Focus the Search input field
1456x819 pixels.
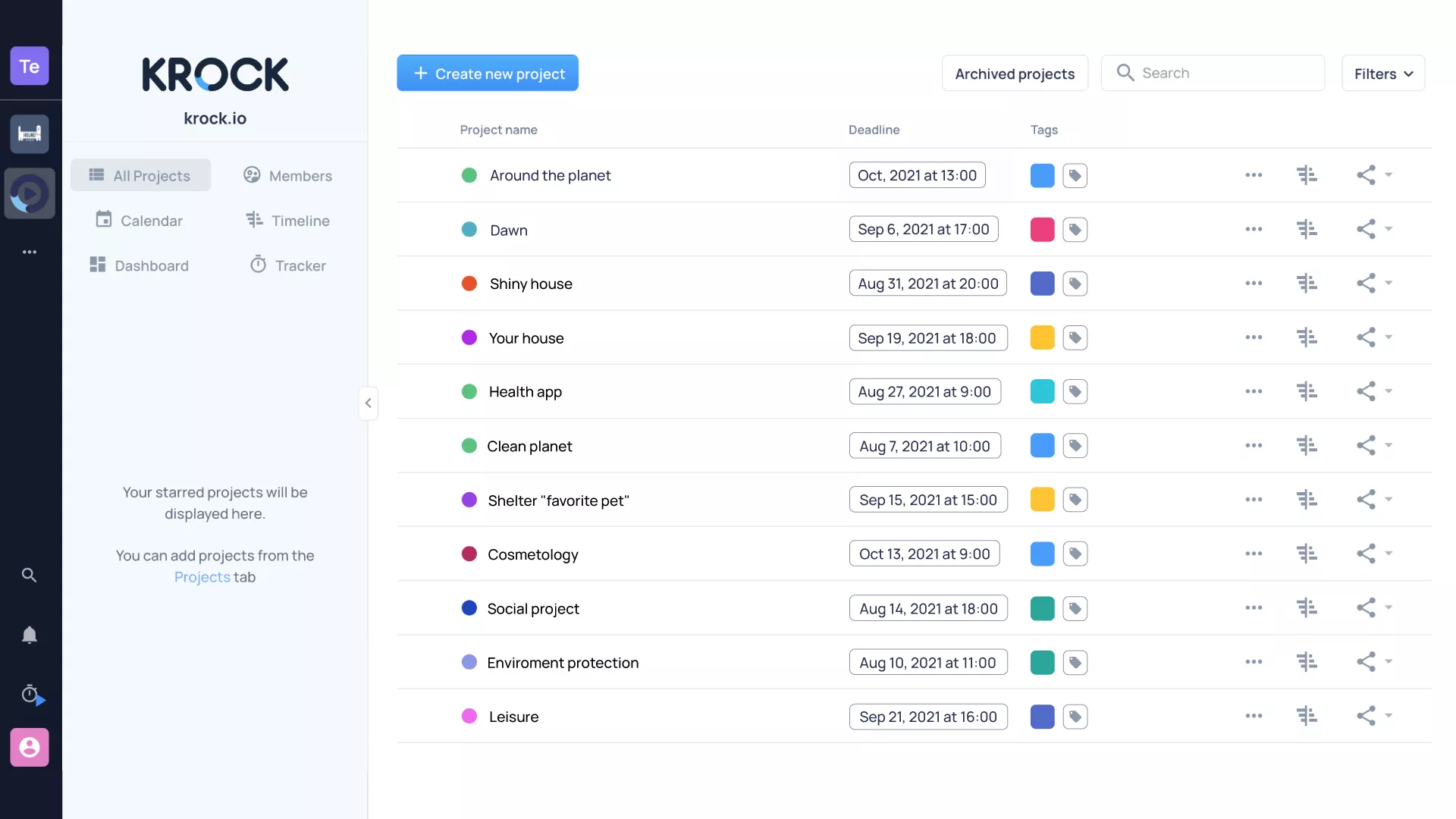pyautogui.click(x=1213, y=73)
